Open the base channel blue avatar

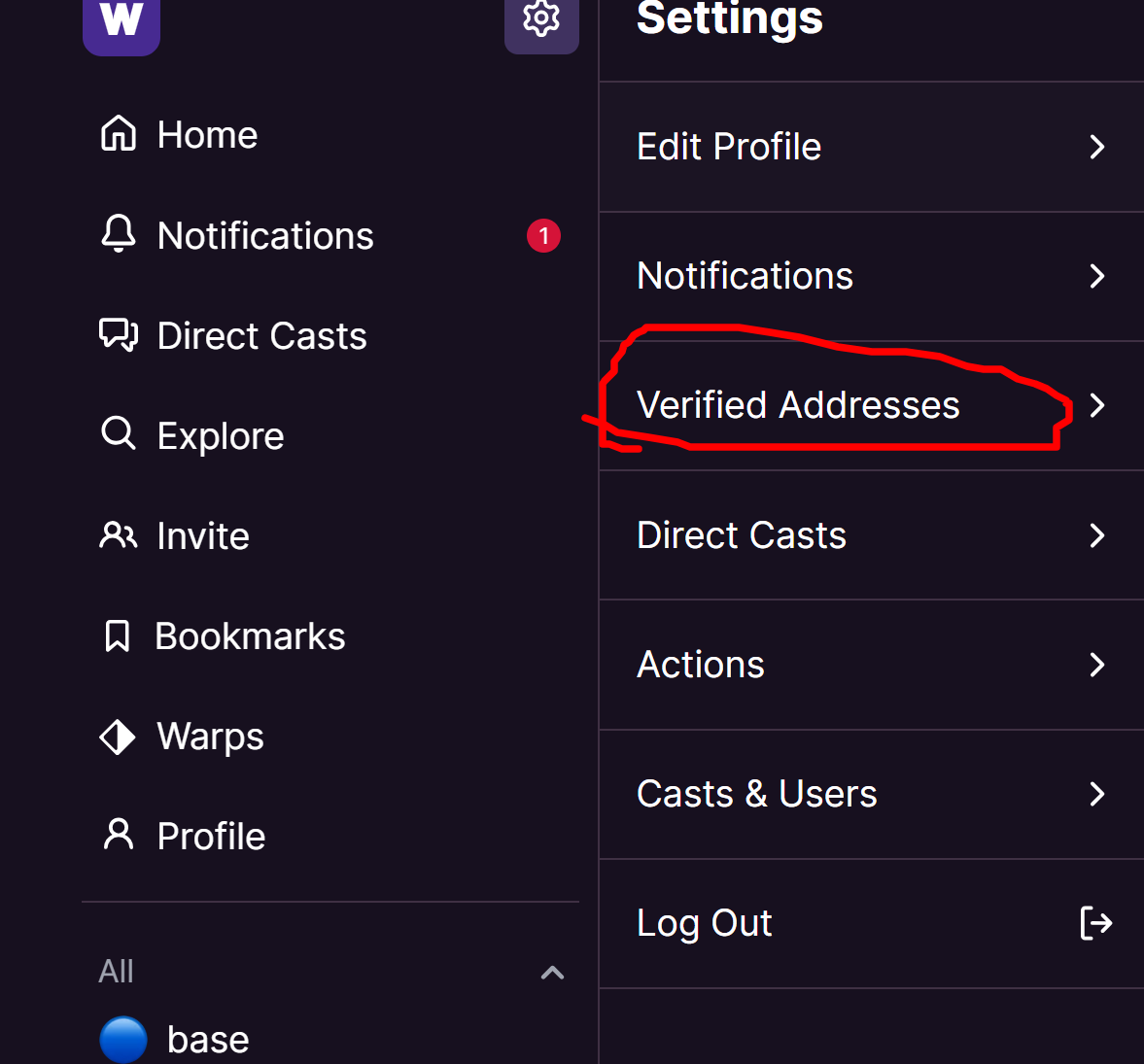(123, 1039)
